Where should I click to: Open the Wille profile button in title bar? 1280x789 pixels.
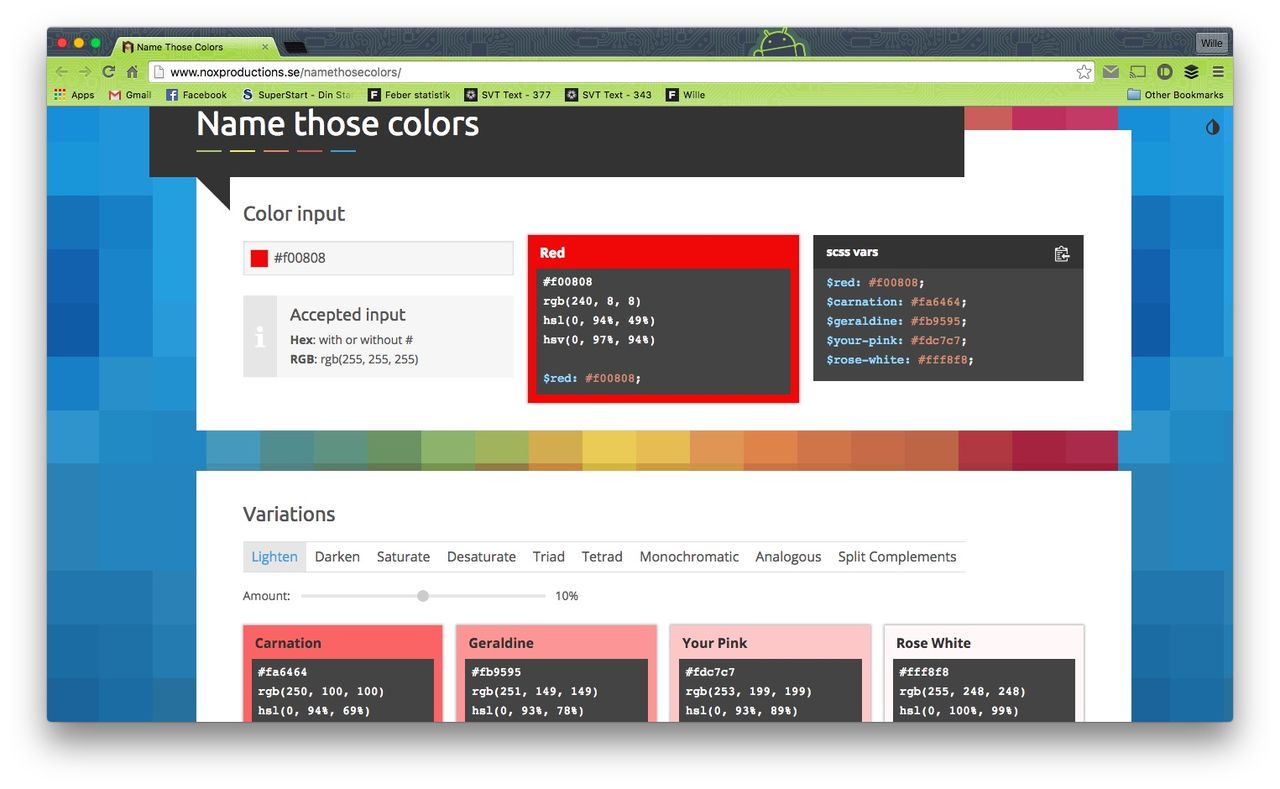pos(1211,43)
